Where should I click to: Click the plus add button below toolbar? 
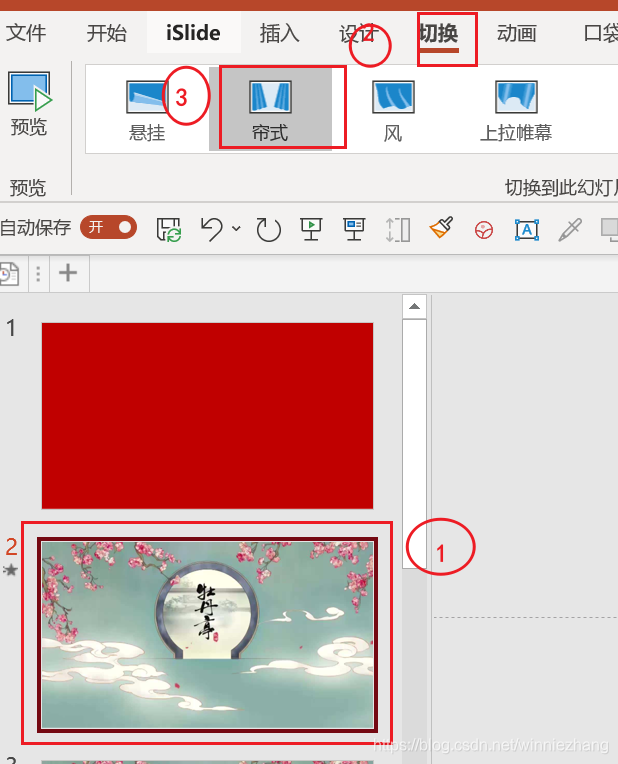pos(68,273)
